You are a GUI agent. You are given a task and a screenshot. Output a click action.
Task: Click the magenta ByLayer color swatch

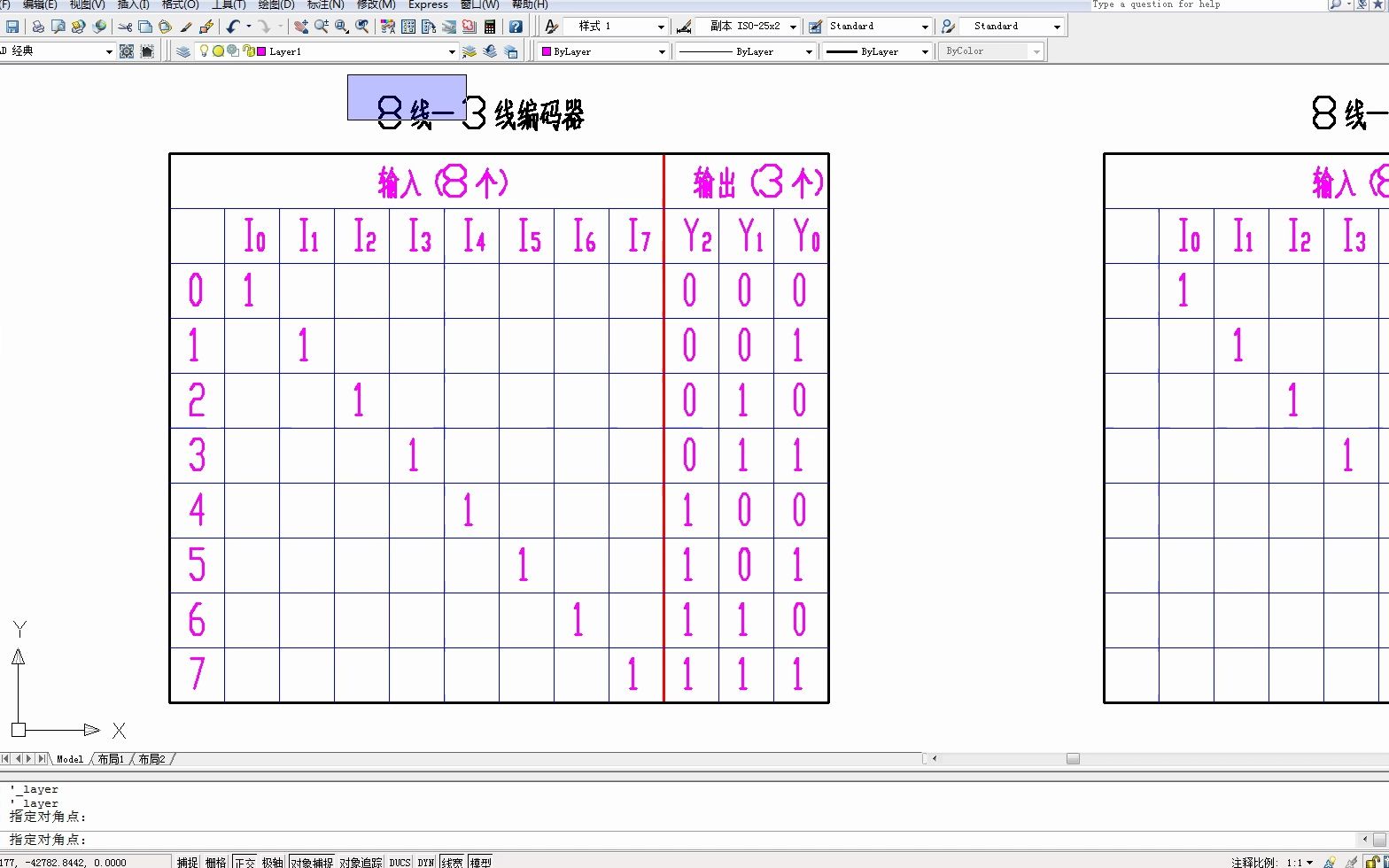[547, 51]
